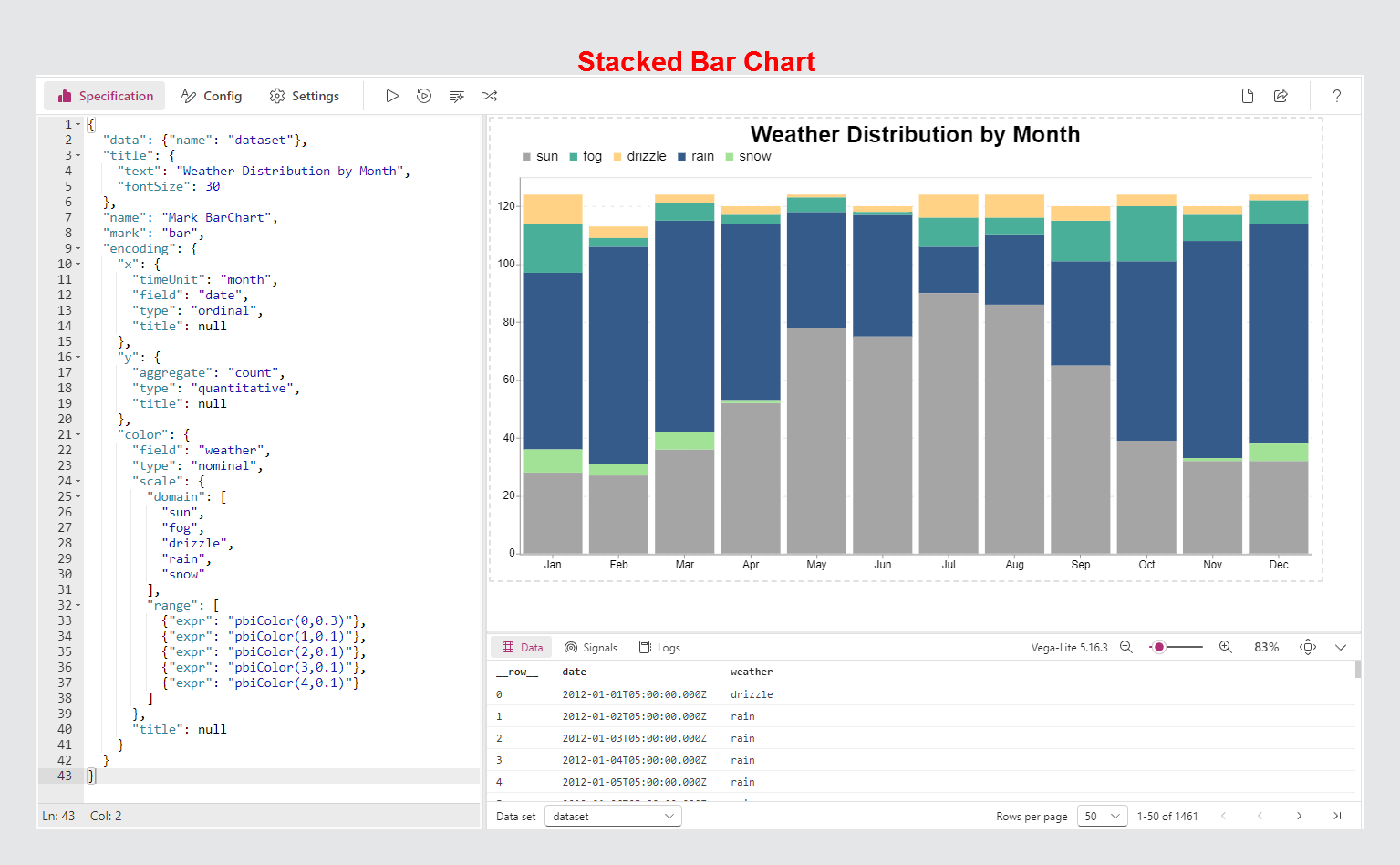Advance to next data page with right arrow
This screenshot has width=1400, height=865.
click(x=1299, y=816)
